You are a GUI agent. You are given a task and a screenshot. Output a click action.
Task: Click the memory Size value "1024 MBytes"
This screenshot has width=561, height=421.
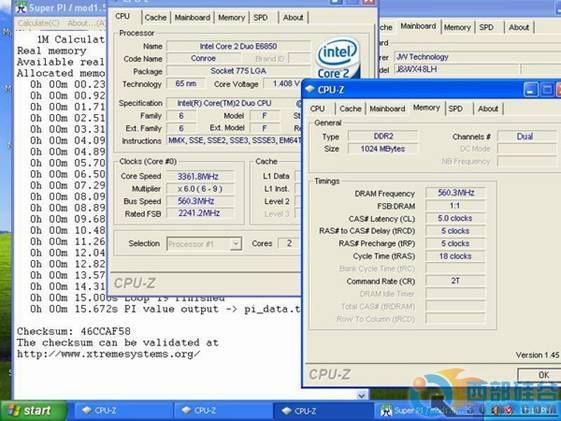coord(383,149)
